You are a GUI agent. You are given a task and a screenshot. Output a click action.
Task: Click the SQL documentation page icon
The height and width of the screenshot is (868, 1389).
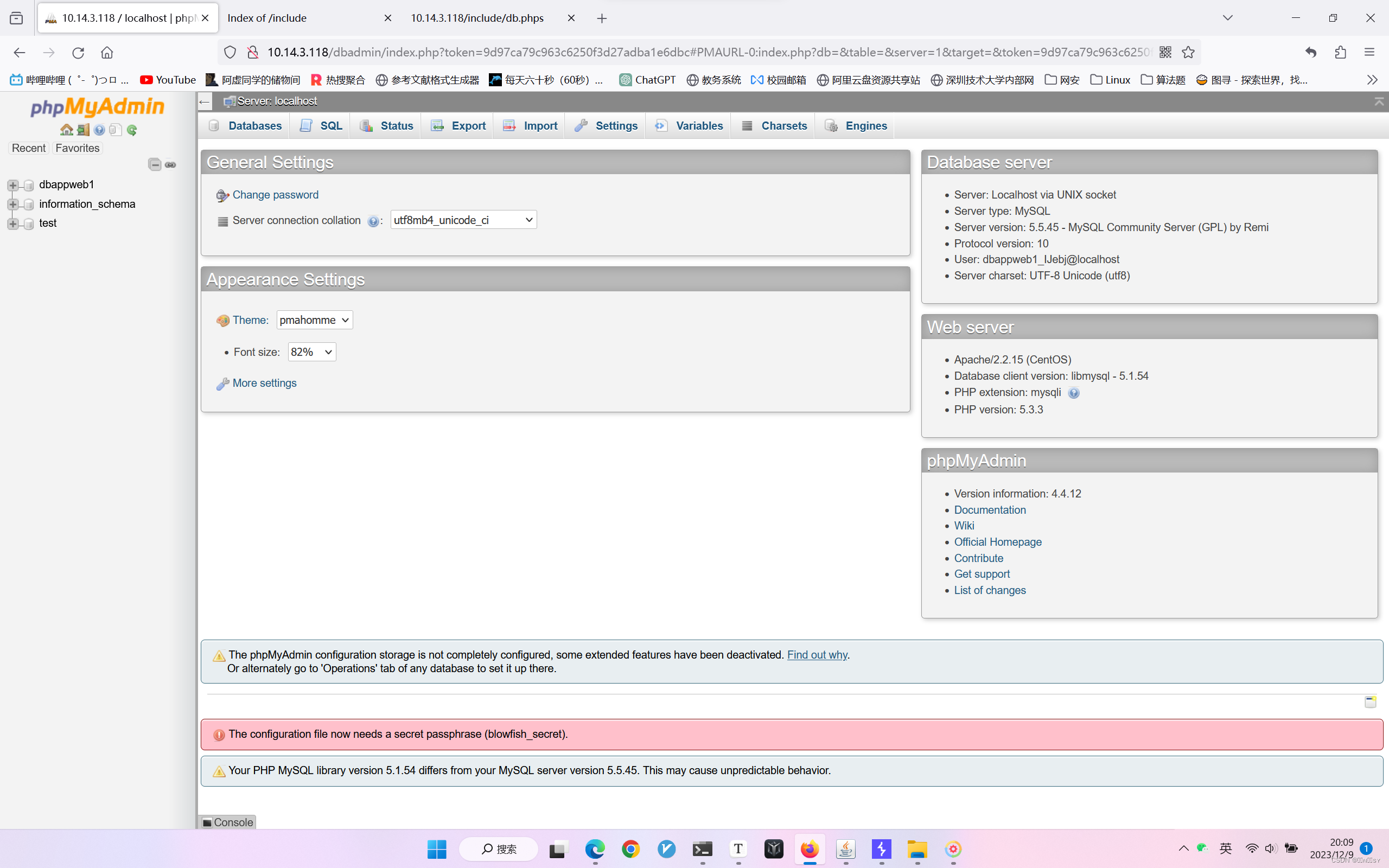click(115, 130)
